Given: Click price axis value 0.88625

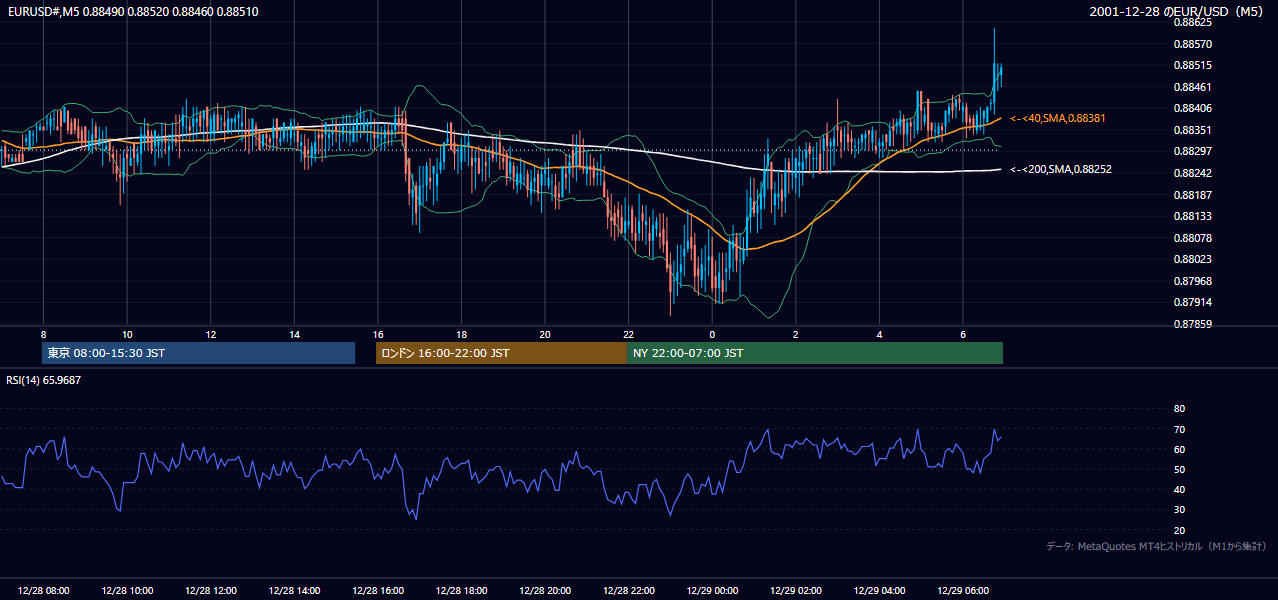Looking at the screenshot, I should (1192, 22).
